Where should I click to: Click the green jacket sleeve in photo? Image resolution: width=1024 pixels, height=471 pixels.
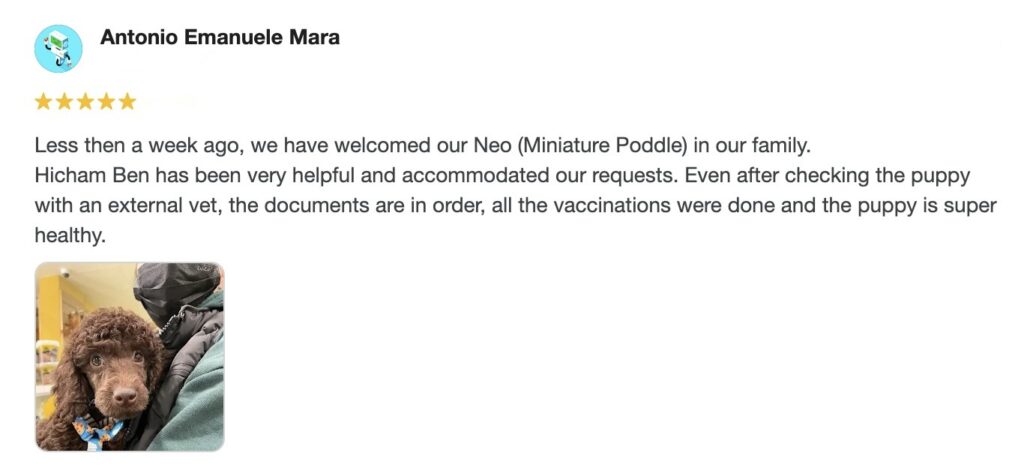coord(195,400)
